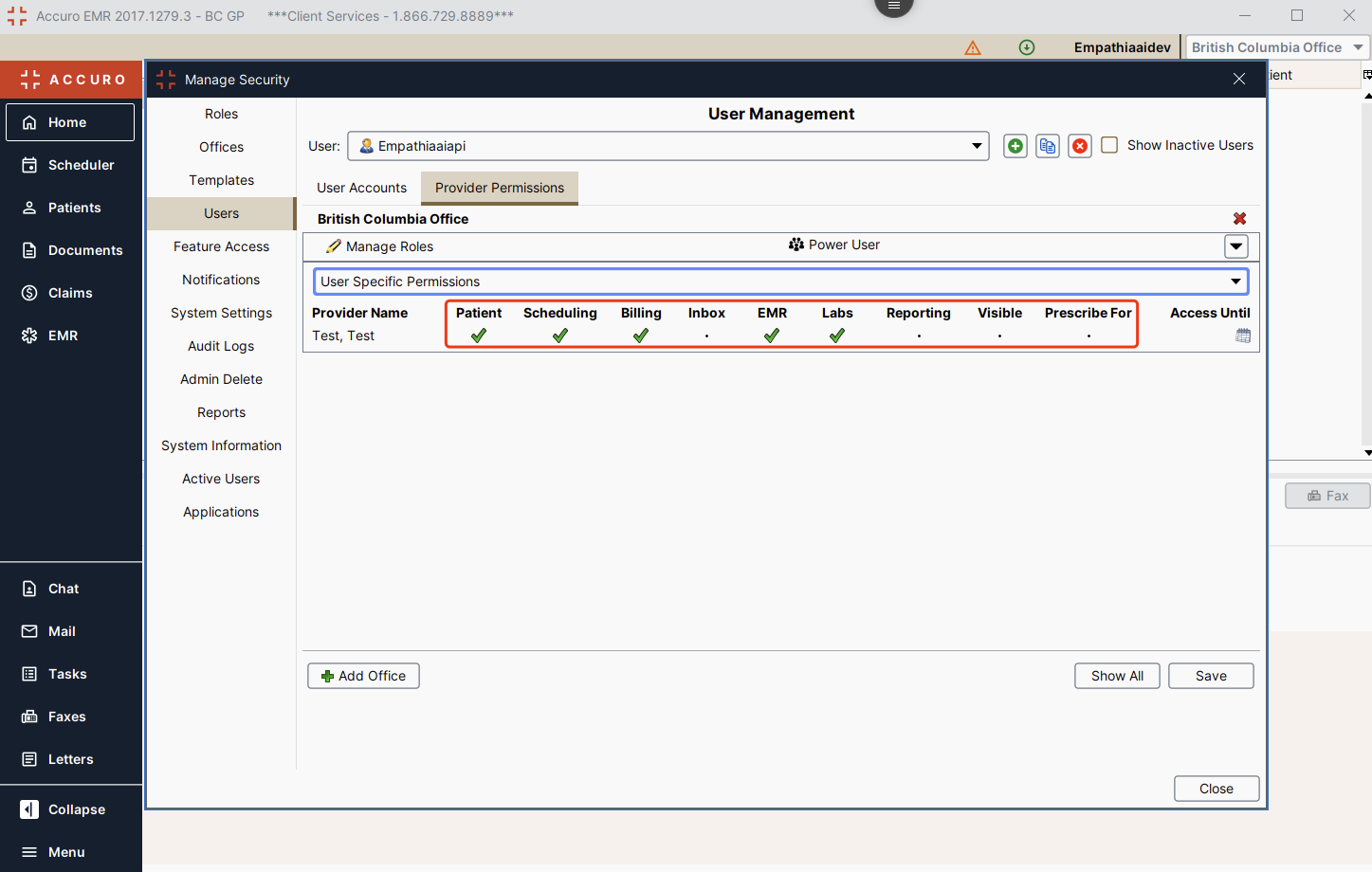Viewport: 1372px width, 872px height.
Task: Select Feature Access in security menu
Action: (221, 246)
